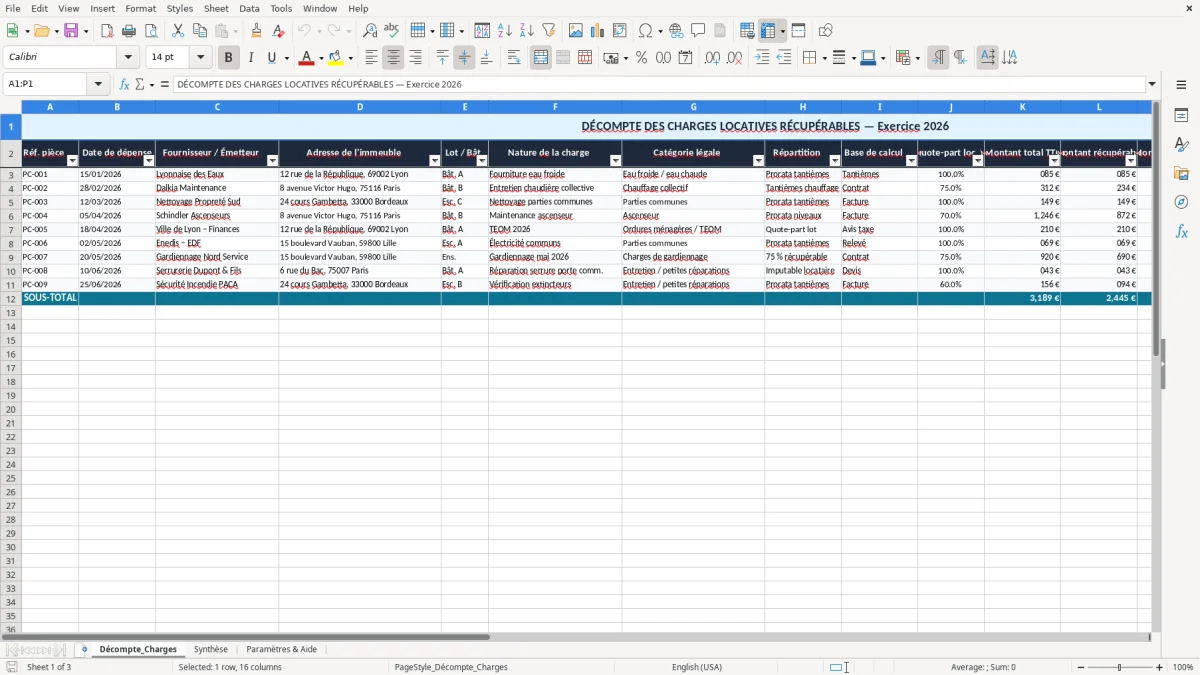Image resolution: width=1200 pixels, height=675 pixels.
Task: Toggle Align Left
Action: click(372, 58)
